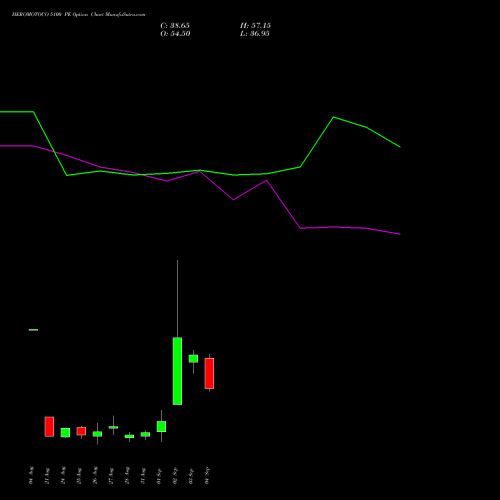Select the close value C: 38.65
500x500 pixels.
(175, 26)
